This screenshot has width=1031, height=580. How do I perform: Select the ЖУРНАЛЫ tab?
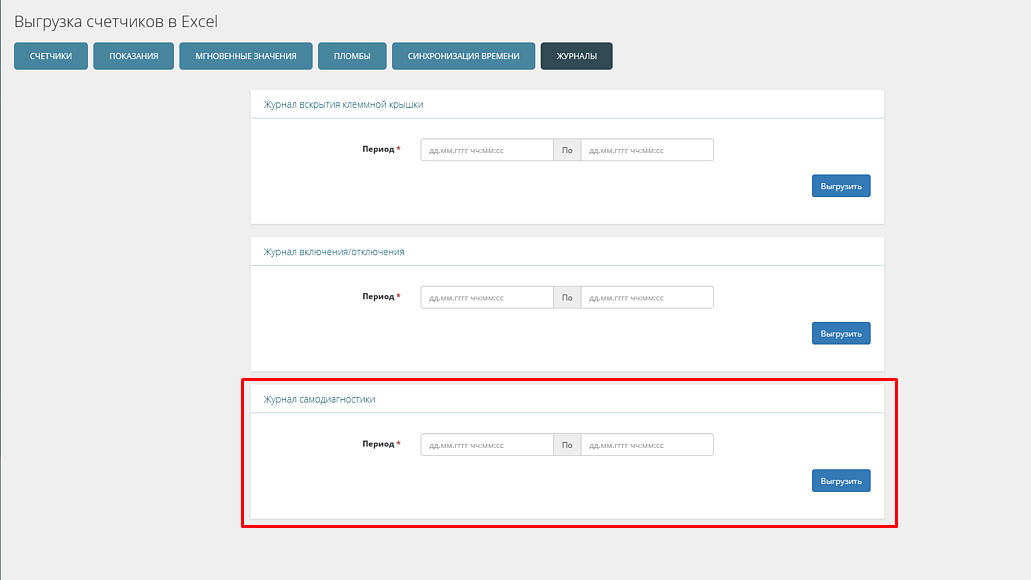576,56
